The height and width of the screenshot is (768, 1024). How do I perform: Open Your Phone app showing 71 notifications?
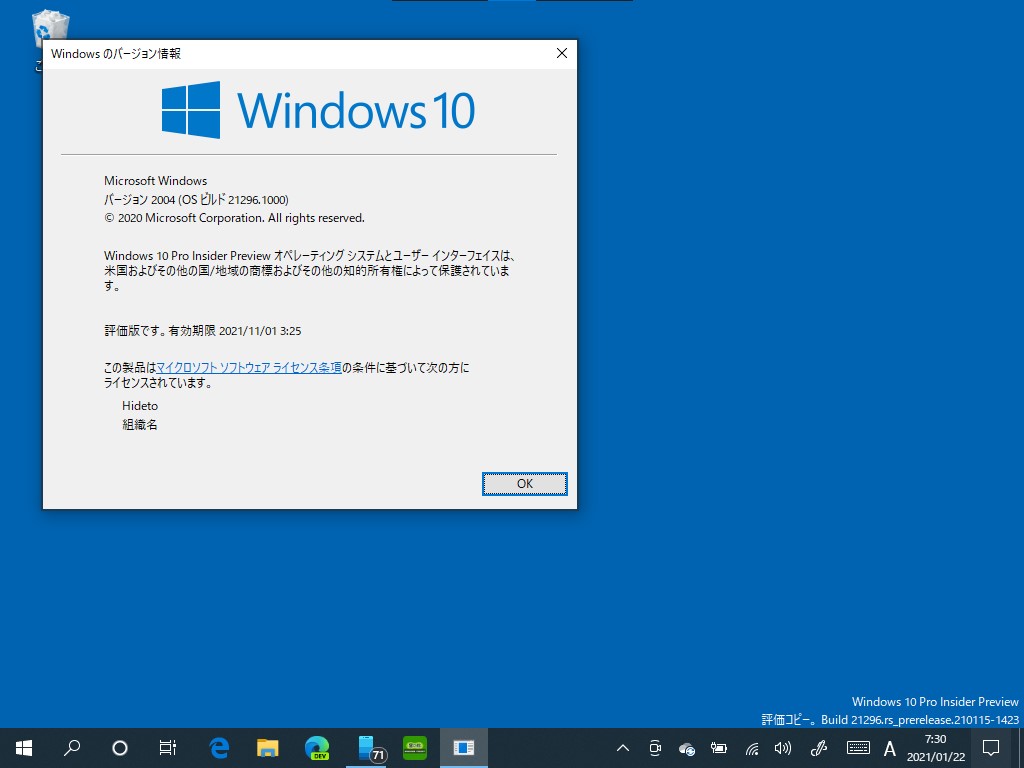tap(366, 747)
